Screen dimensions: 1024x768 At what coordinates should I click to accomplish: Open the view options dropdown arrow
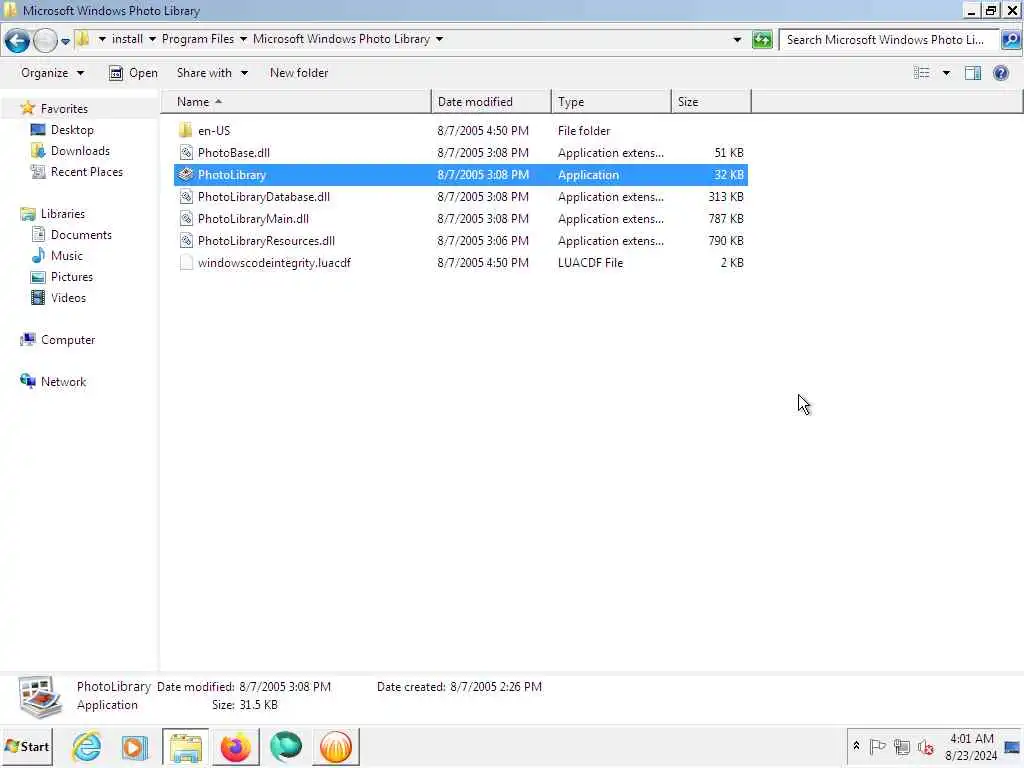pos(946,73)
